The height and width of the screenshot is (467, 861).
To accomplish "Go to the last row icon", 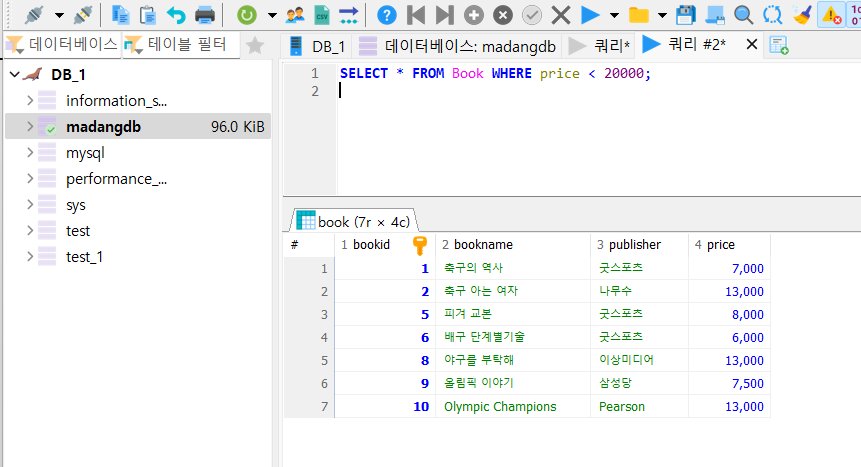I will click(x=445, y=15).
